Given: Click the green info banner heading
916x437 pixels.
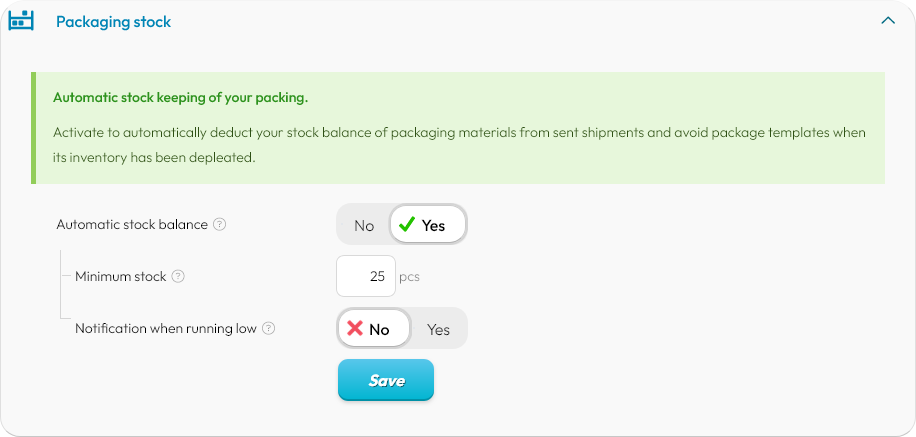Looking at the screenshot, I should pos(181,98).
